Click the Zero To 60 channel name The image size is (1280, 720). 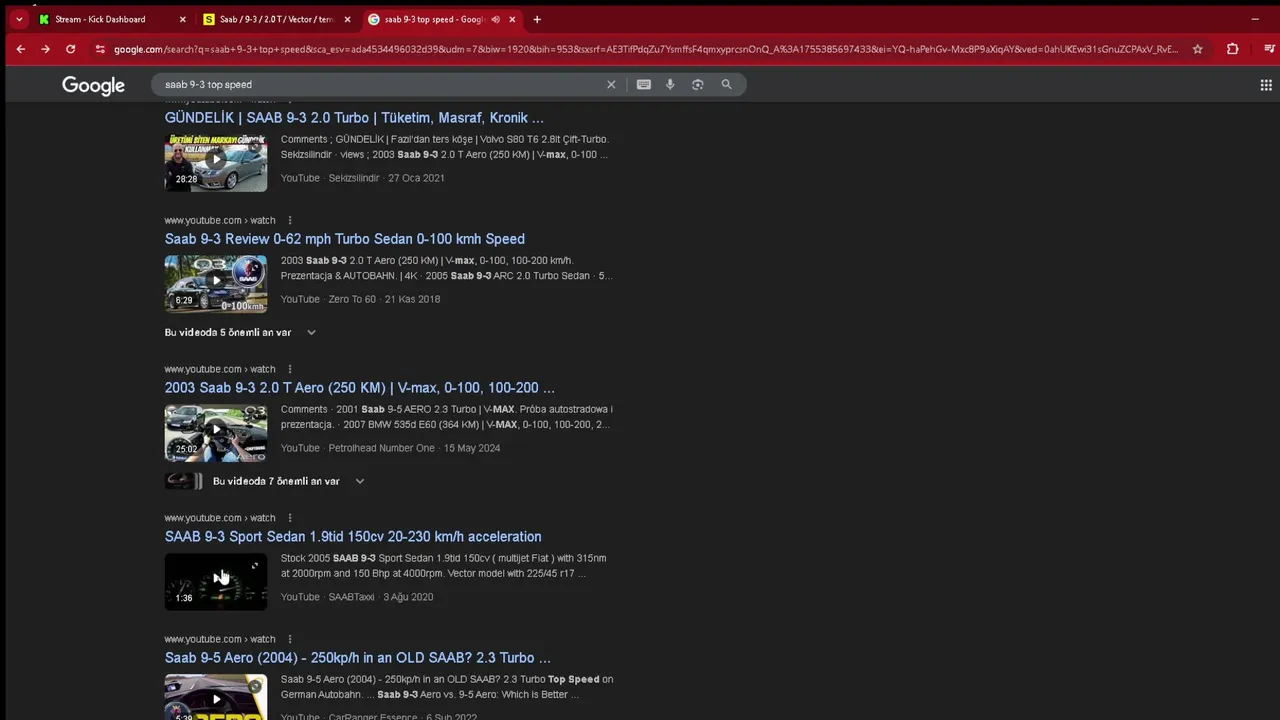point(352,299)
